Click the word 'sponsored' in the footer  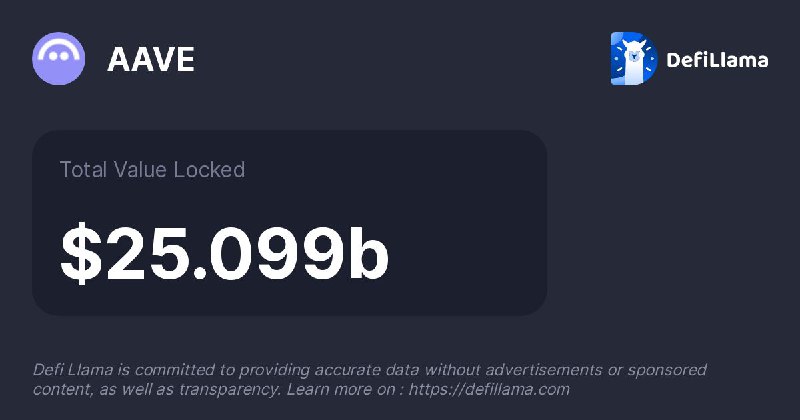point(667,370)
